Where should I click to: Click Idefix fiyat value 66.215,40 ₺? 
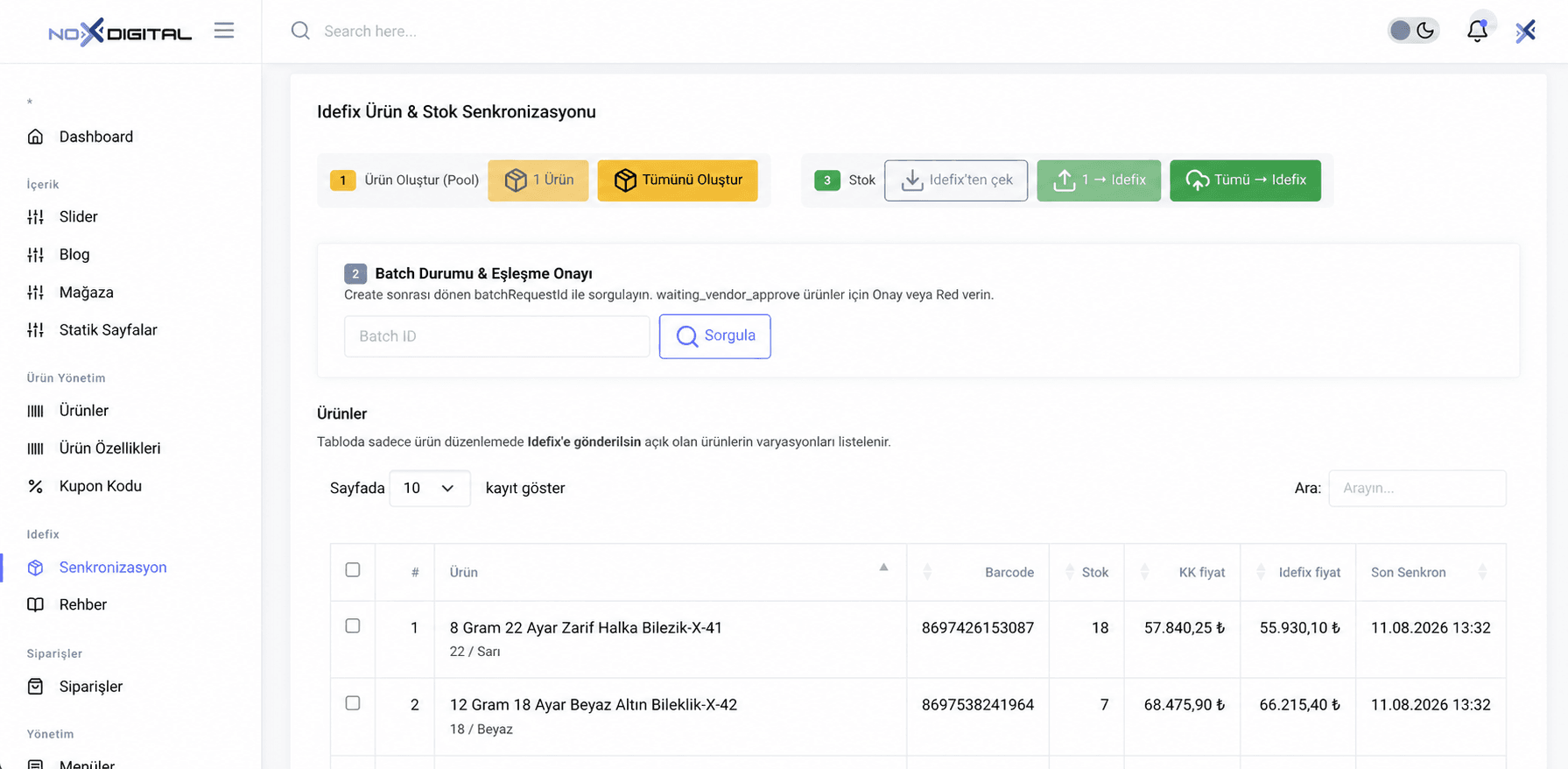pyautogui.click(x=1300, y=704)
